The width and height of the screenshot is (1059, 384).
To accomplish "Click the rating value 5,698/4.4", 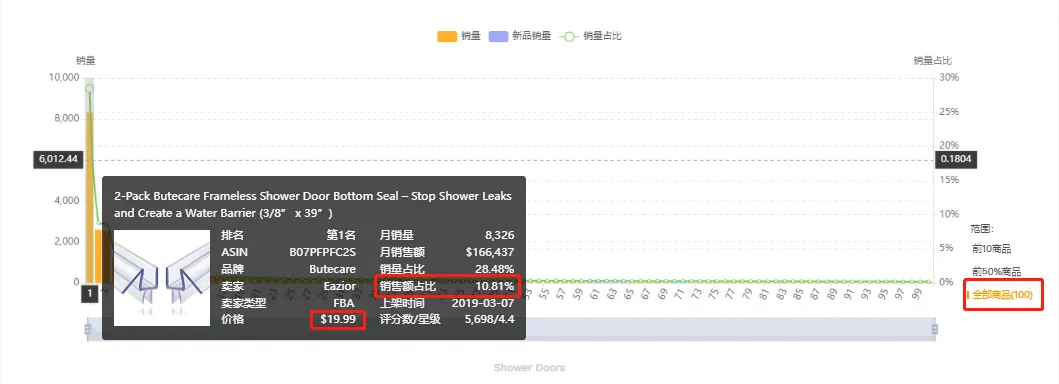I will pyautogui.click(x=490, y=319).
